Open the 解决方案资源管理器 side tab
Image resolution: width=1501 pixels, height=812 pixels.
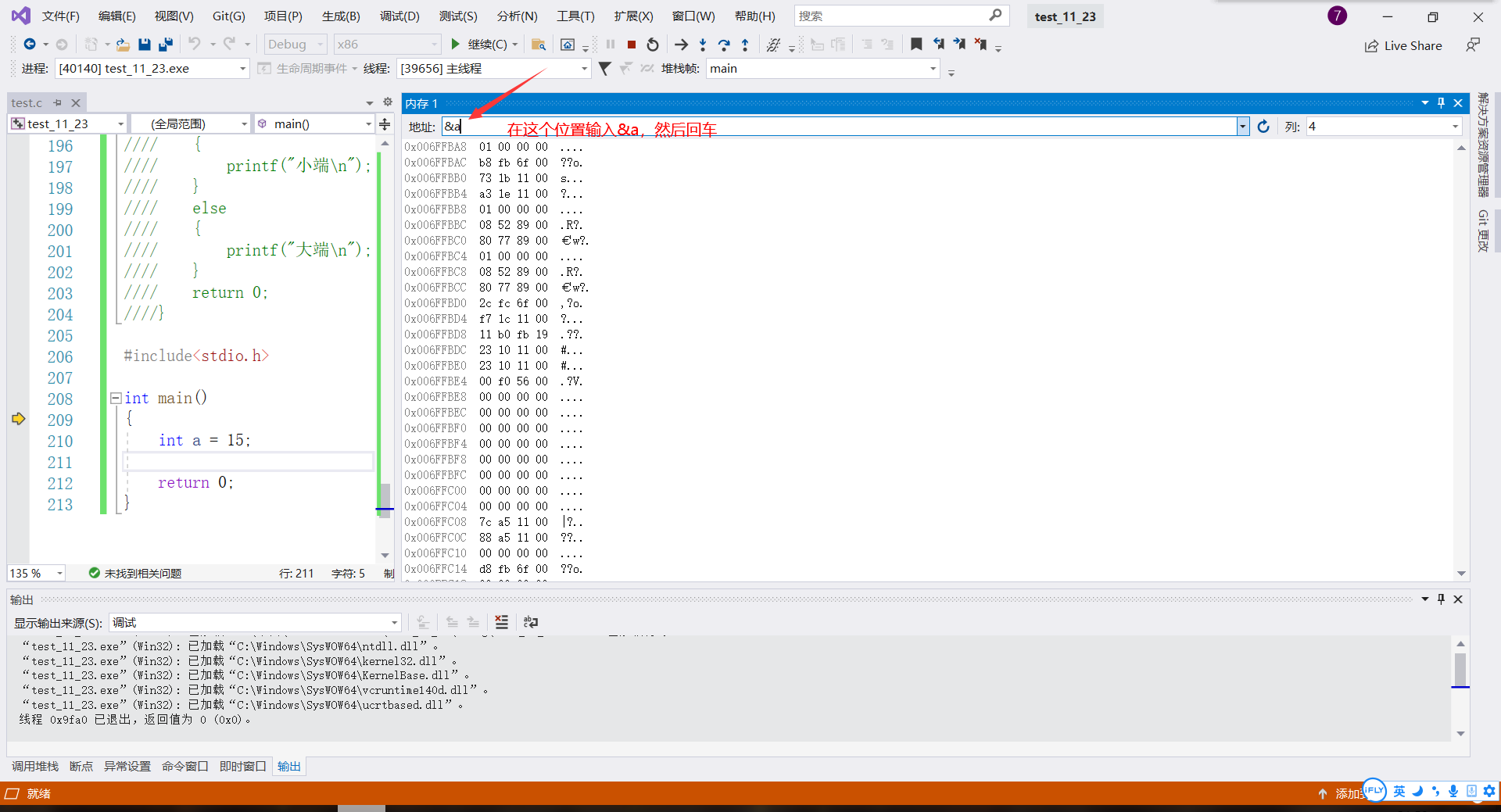pyautogui.click(x=1483, y=145)
